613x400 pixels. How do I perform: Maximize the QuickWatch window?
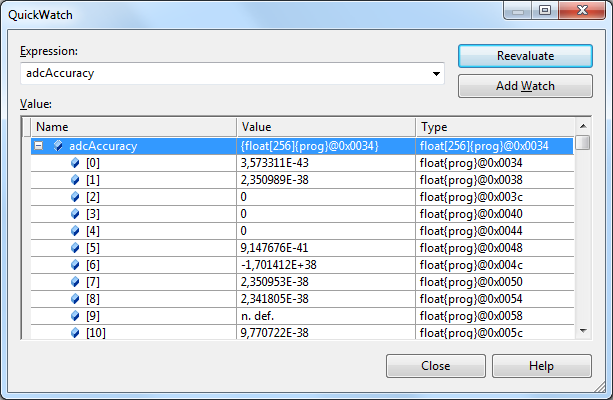point(545,10)
